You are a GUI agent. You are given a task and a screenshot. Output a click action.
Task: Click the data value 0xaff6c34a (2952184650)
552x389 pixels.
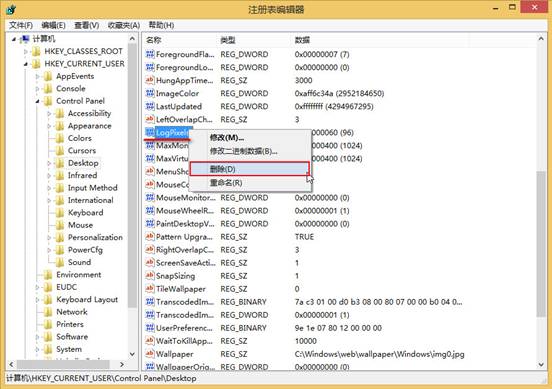[x=339, y=93]
